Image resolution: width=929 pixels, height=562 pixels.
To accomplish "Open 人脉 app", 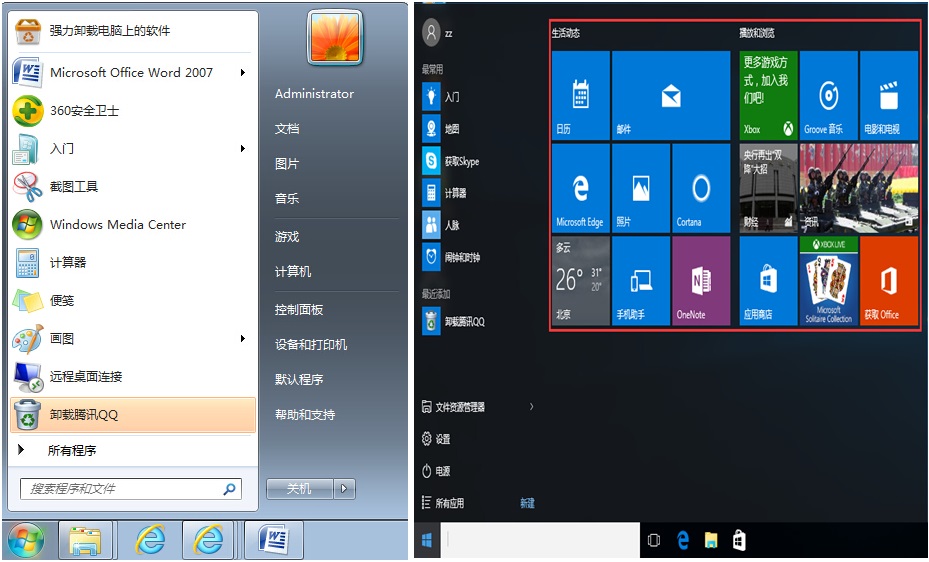I will 441,225.
